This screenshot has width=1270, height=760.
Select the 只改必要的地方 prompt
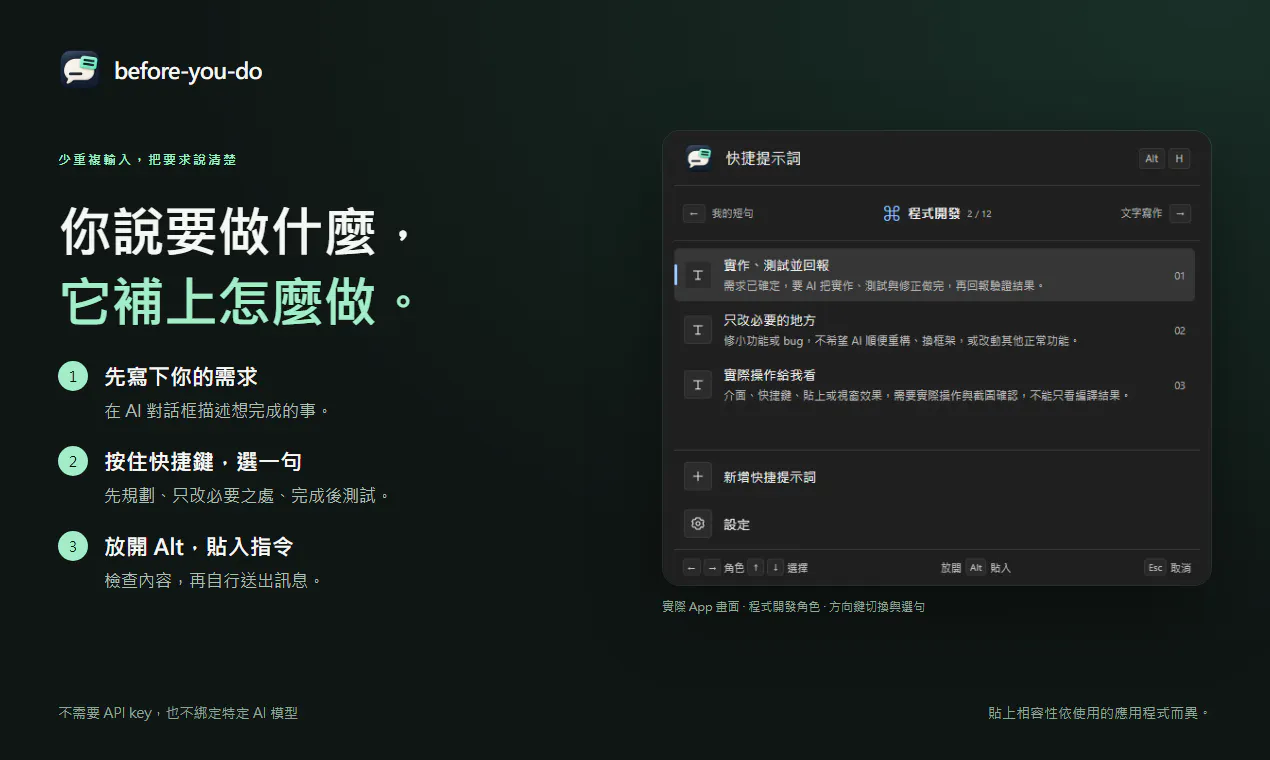(934, 330)
